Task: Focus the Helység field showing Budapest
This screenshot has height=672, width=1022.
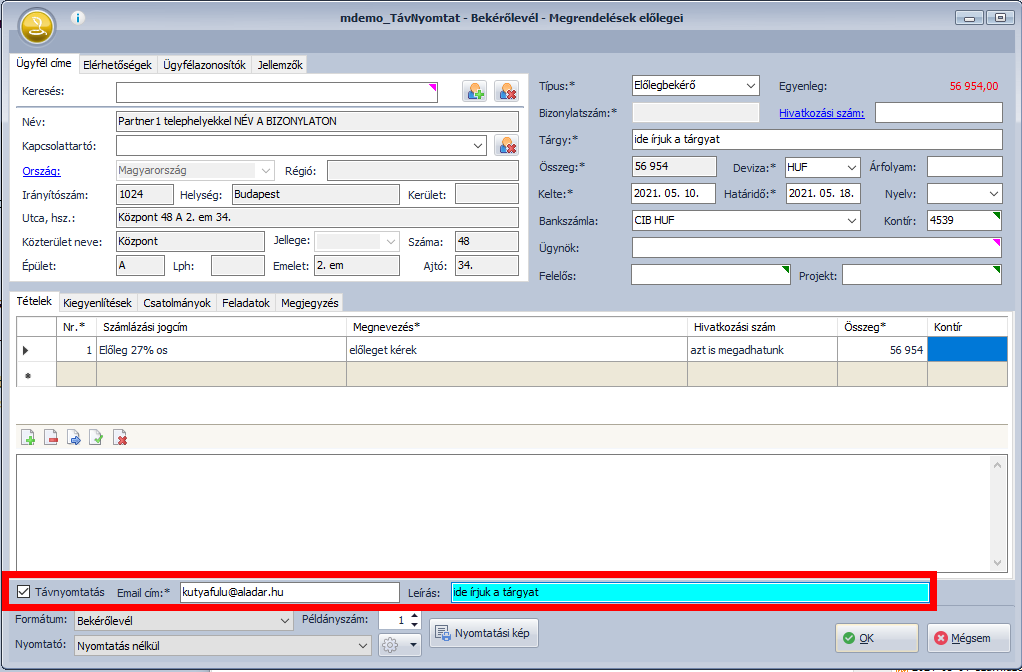Action: point(315,194)
